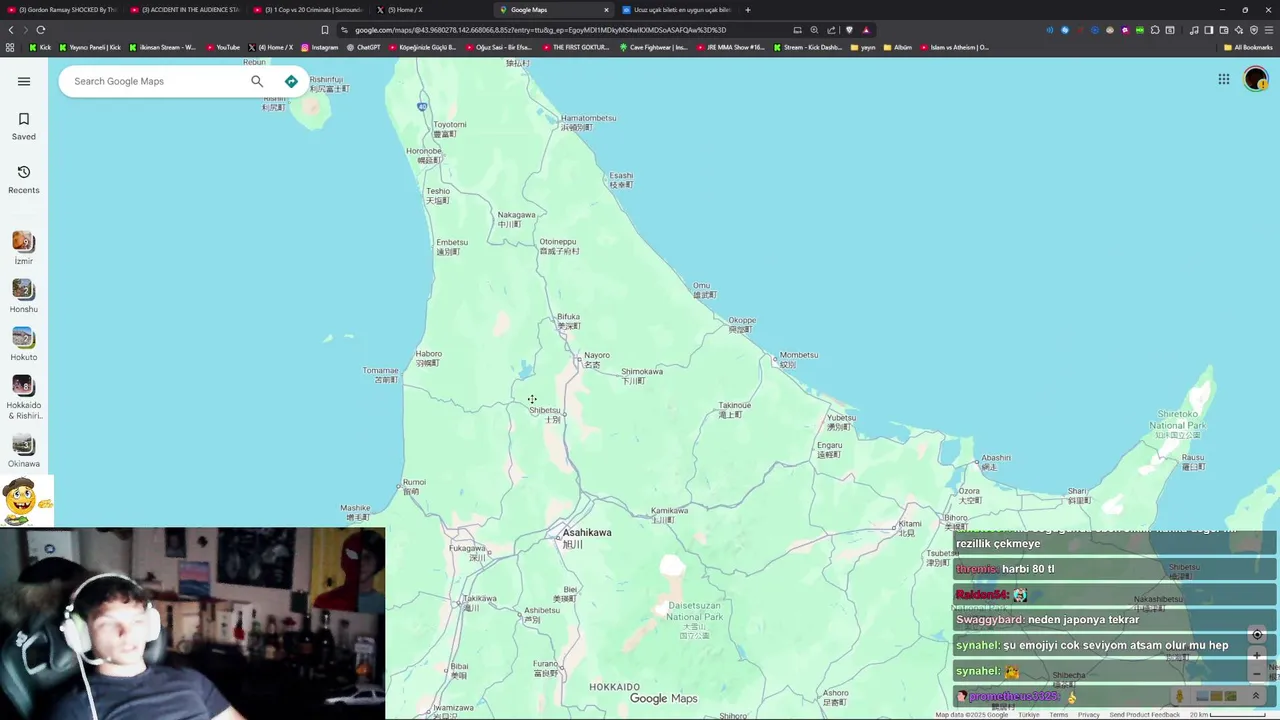Switch to the ACCIDENT IN THE AUDIENCE tab
Viewport: 1280px width, 720px height.
185,10
